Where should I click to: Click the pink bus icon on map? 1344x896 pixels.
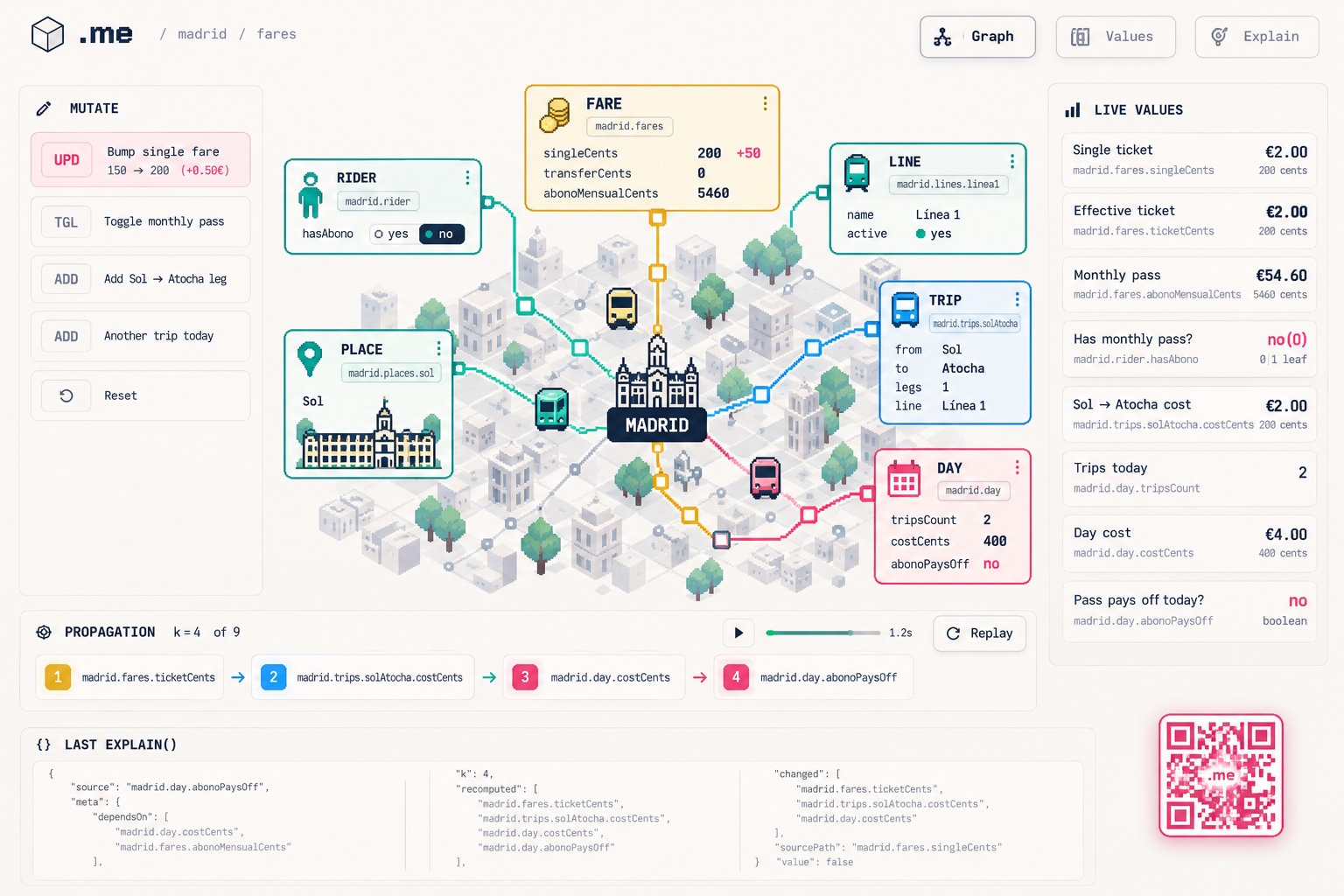766,478
